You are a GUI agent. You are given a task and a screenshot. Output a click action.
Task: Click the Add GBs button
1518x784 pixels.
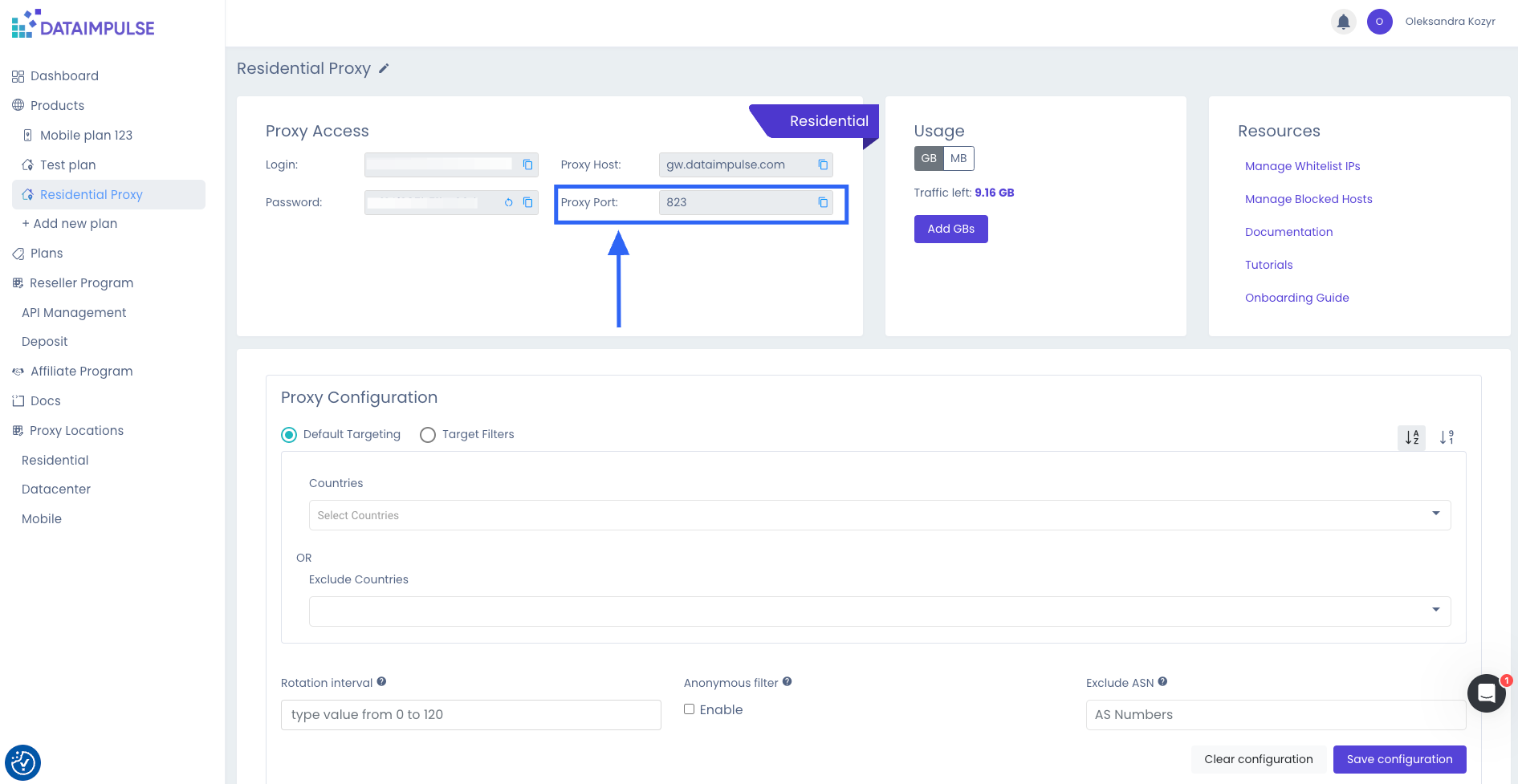coord(950,229)
